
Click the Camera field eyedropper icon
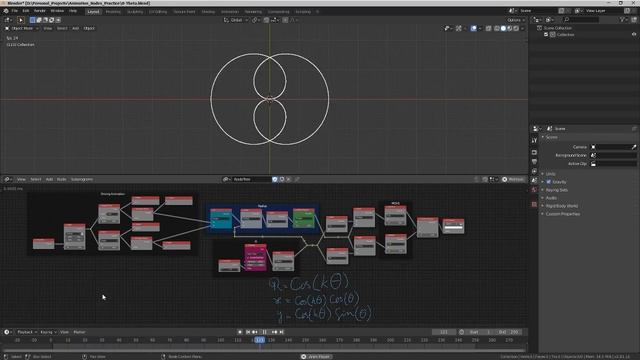(x=634, y=147)
